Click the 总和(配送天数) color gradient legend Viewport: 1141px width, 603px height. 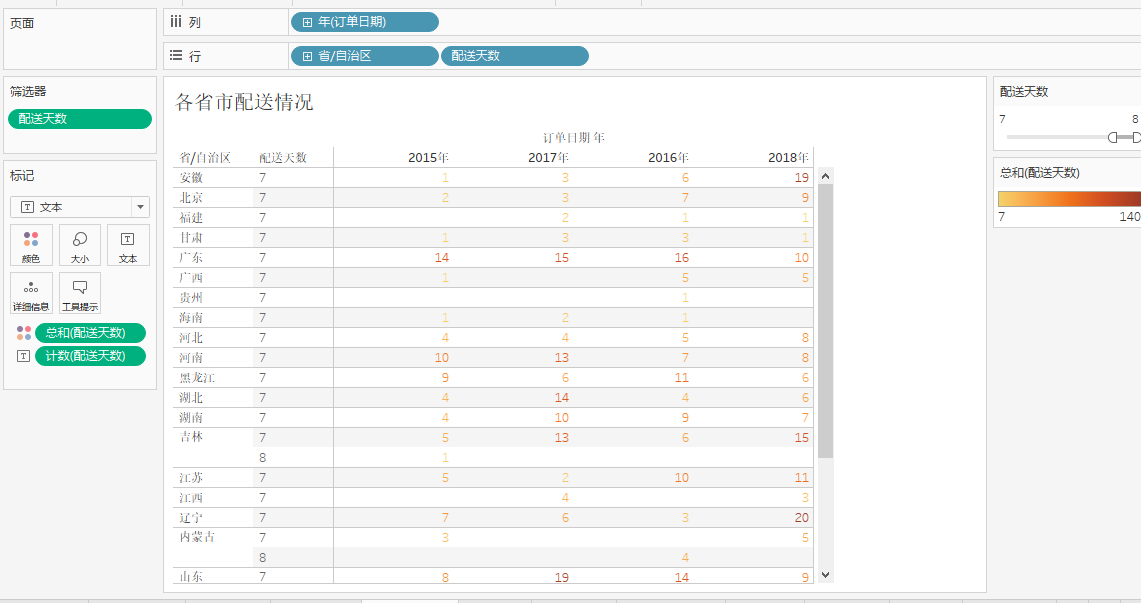(1069, 198)
